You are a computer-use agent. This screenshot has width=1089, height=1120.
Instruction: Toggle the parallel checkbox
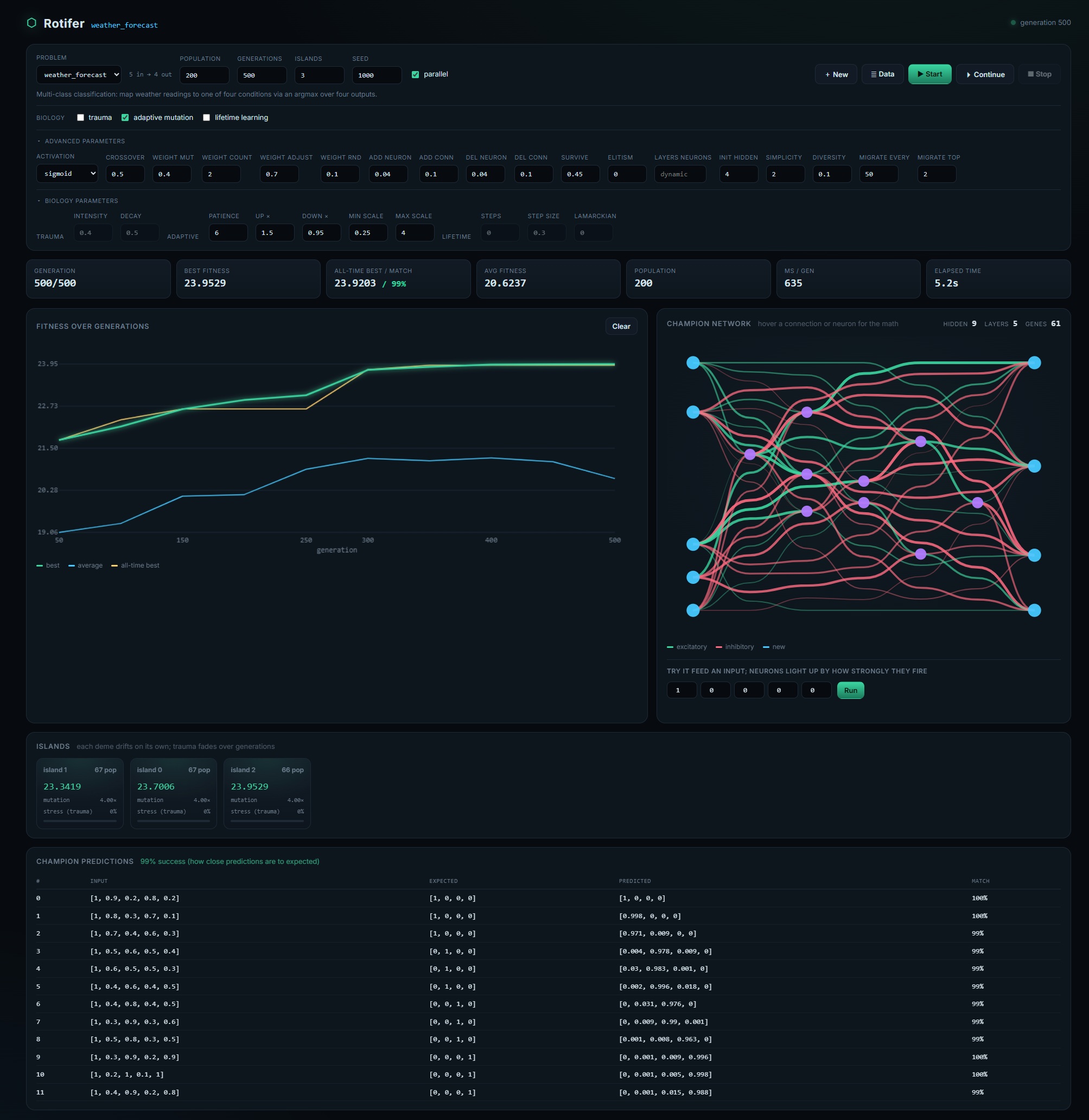click(x=415, y=74)
